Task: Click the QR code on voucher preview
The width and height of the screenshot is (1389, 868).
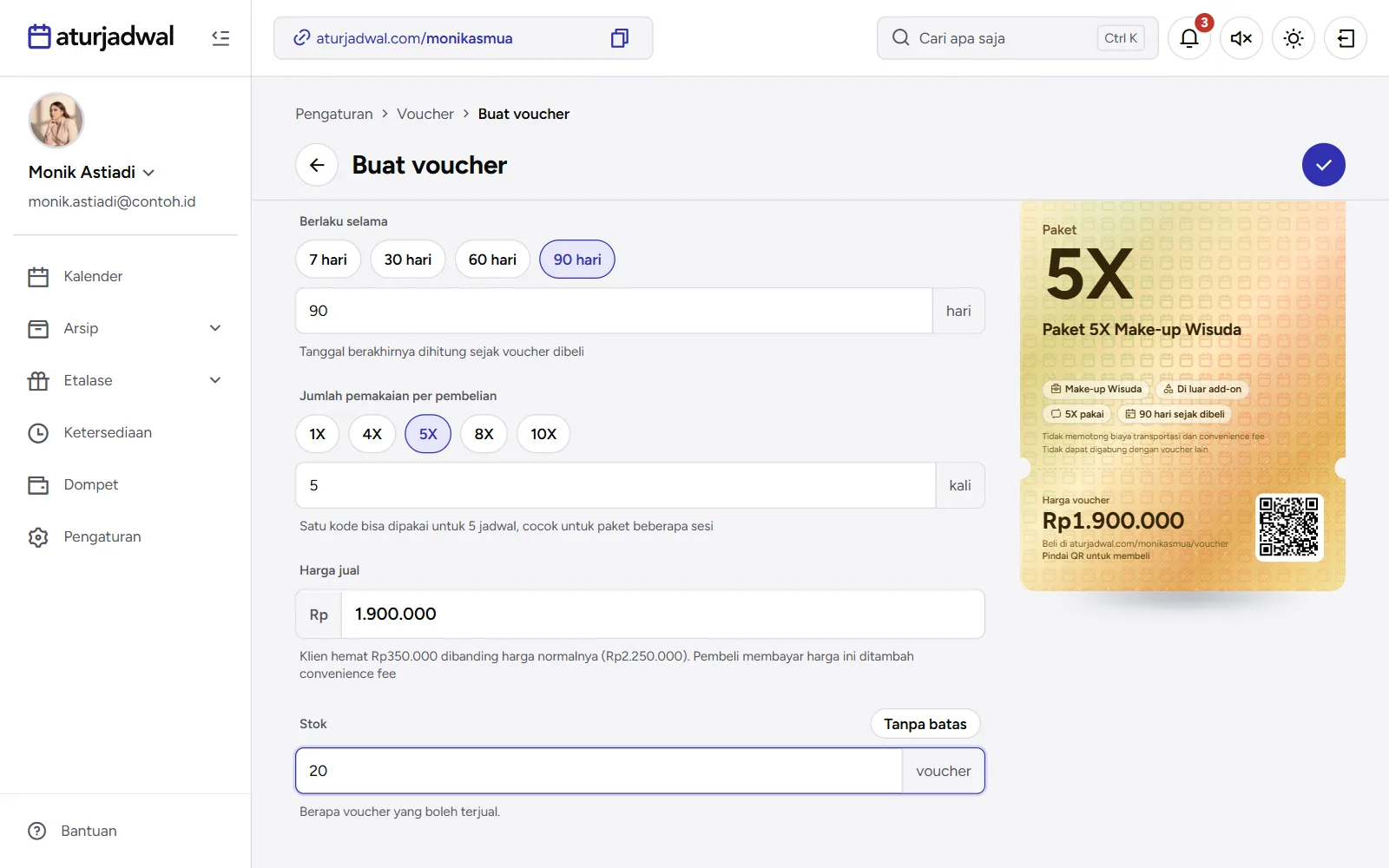Action: [x=1289, y=526]
